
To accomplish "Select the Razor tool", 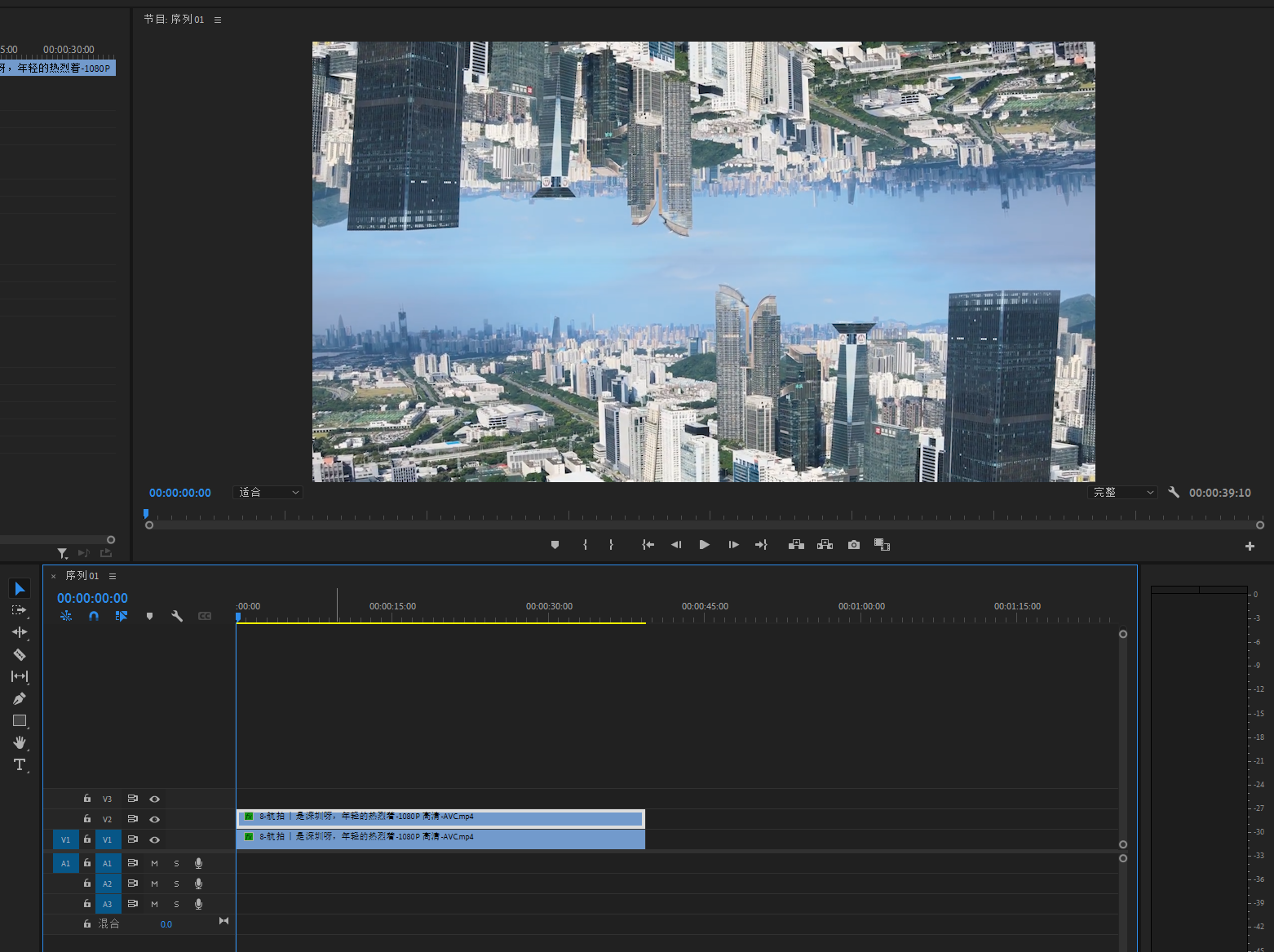I will point(20,654).
